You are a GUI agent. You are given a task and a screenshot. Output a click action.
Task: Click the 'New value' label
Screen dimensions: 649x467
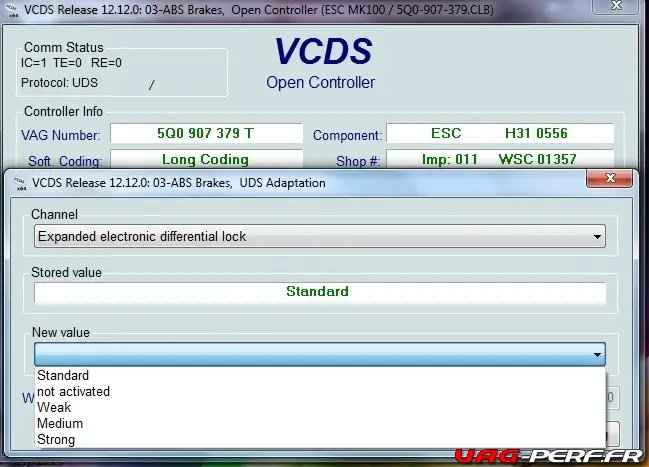(x=60, y=332)
